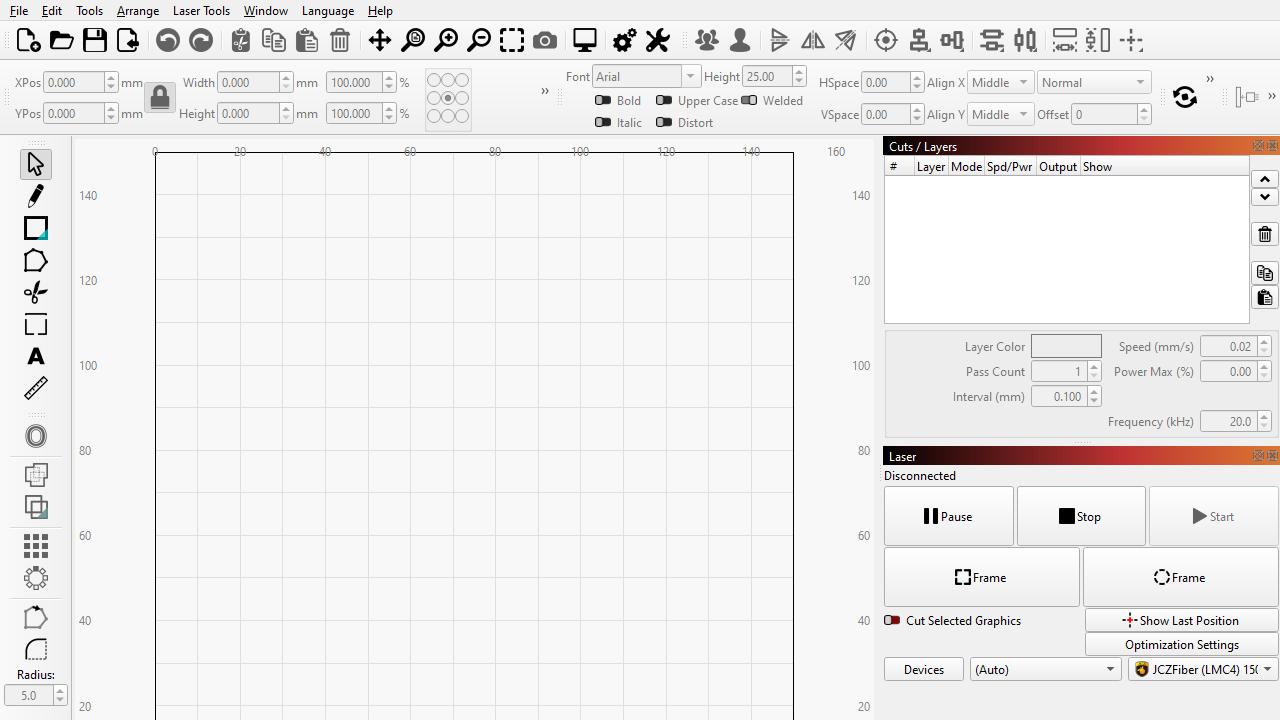This screenshot has height=720, width=1280.
Task: Click the delete trash icon in toolbar
Action: (340, 41)
